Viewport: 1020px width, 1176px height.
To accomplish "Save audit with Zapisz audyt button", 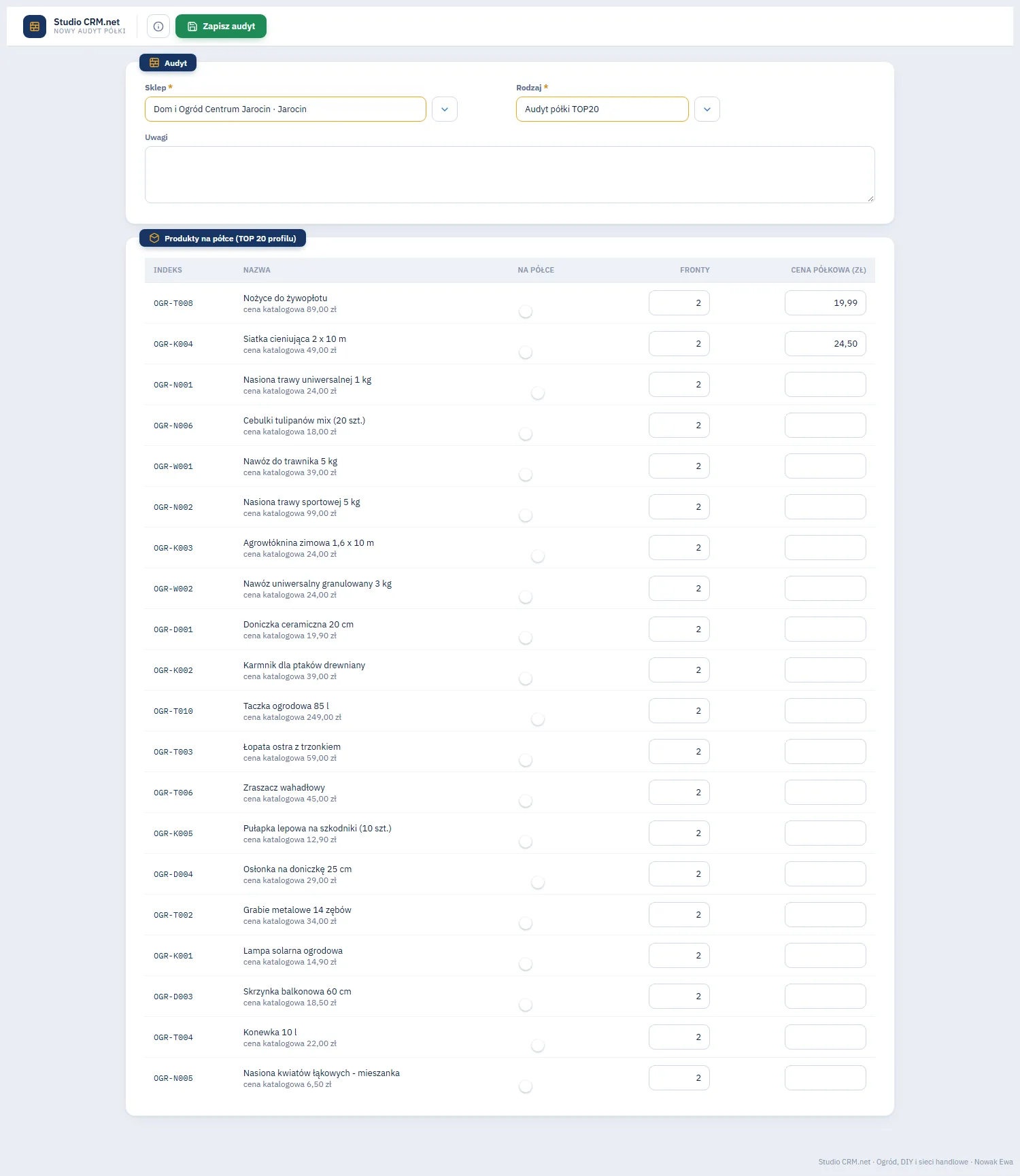I will tap(221, 27).
